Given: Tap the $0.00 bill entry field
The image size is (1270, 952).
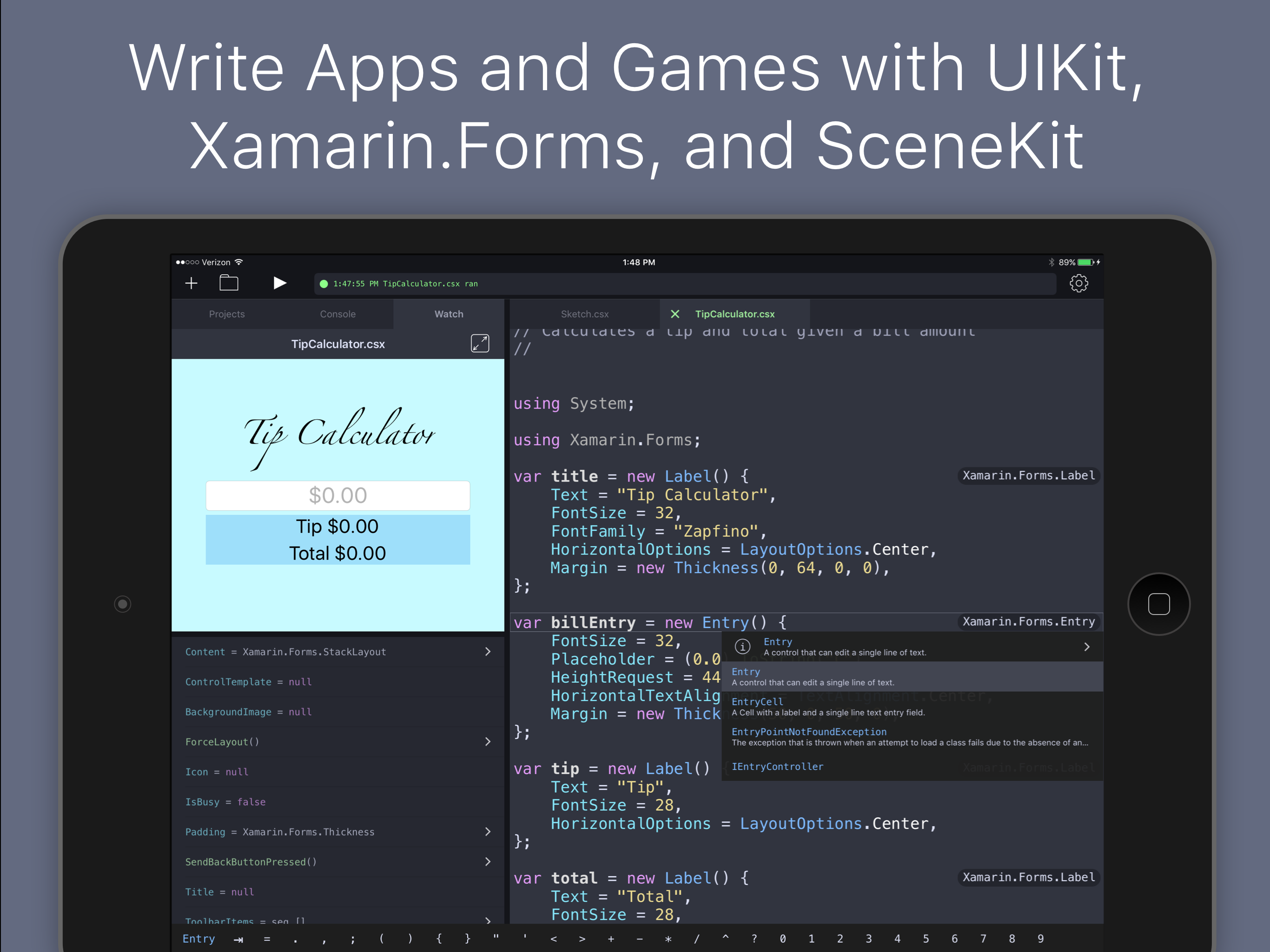Looking at the screenshot, I should 337,496.
